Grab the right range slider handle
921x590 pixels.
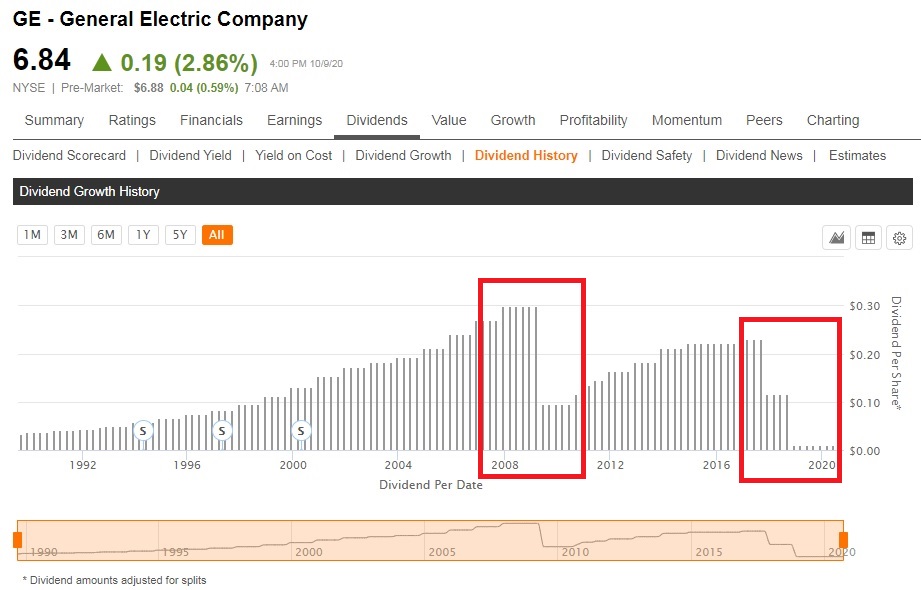click(843, 539)
